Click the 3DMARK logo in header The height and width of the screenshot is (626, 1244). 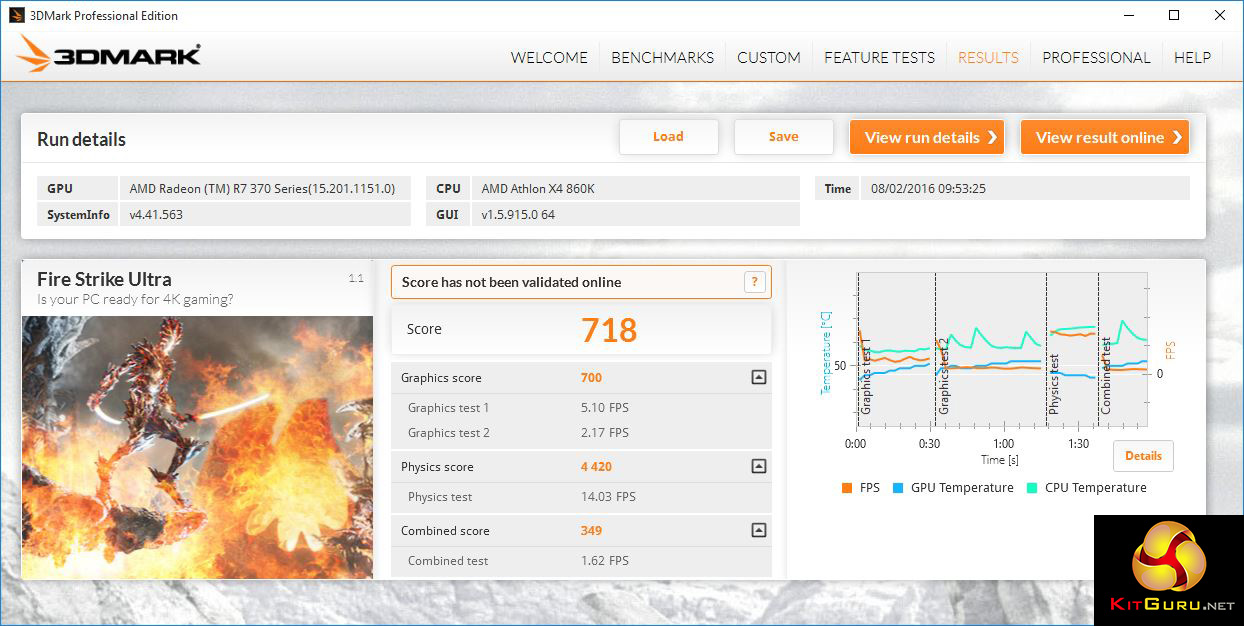coord(110,55)
